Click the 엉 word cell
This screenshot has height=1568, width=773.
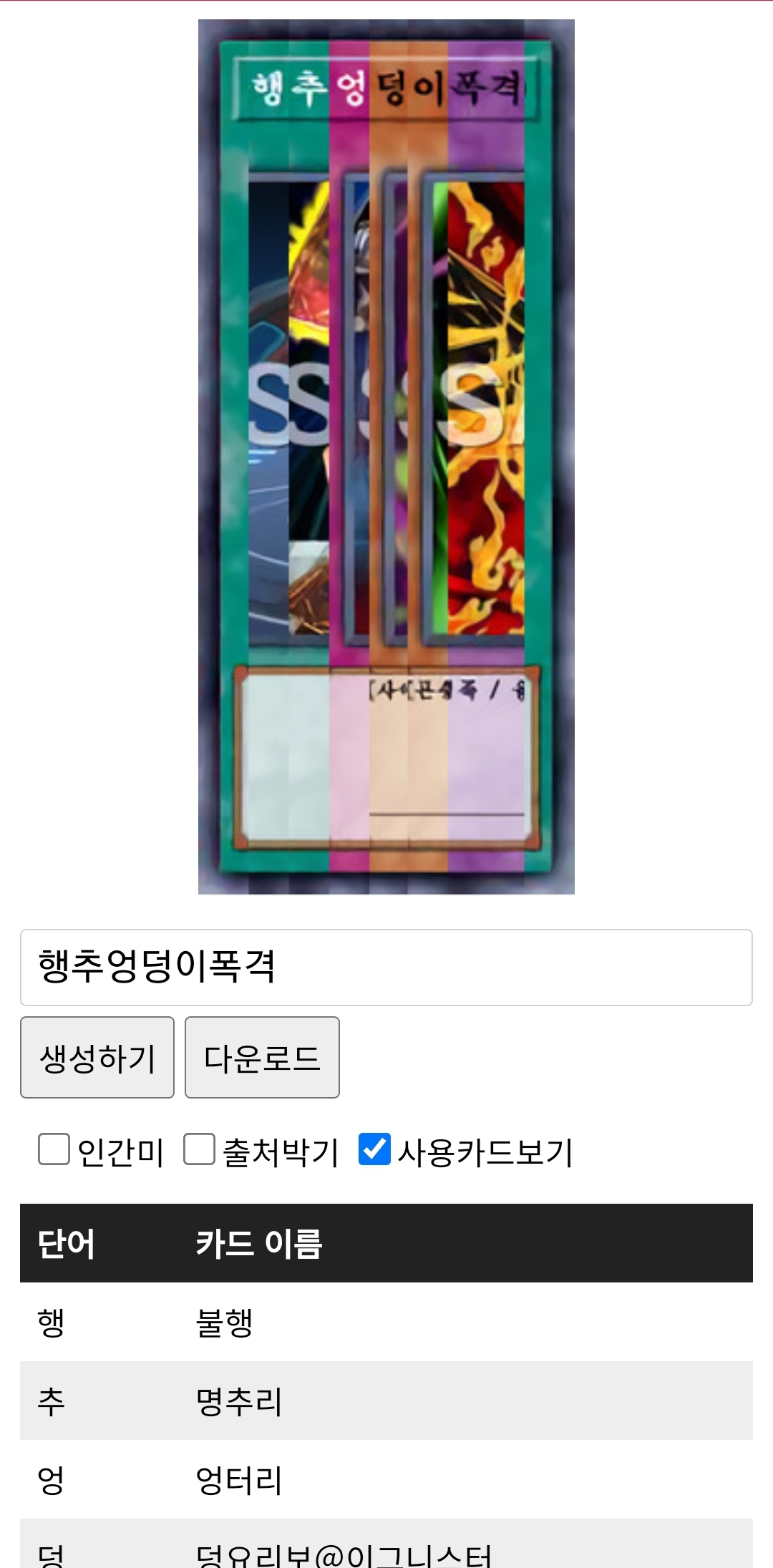52,1480
